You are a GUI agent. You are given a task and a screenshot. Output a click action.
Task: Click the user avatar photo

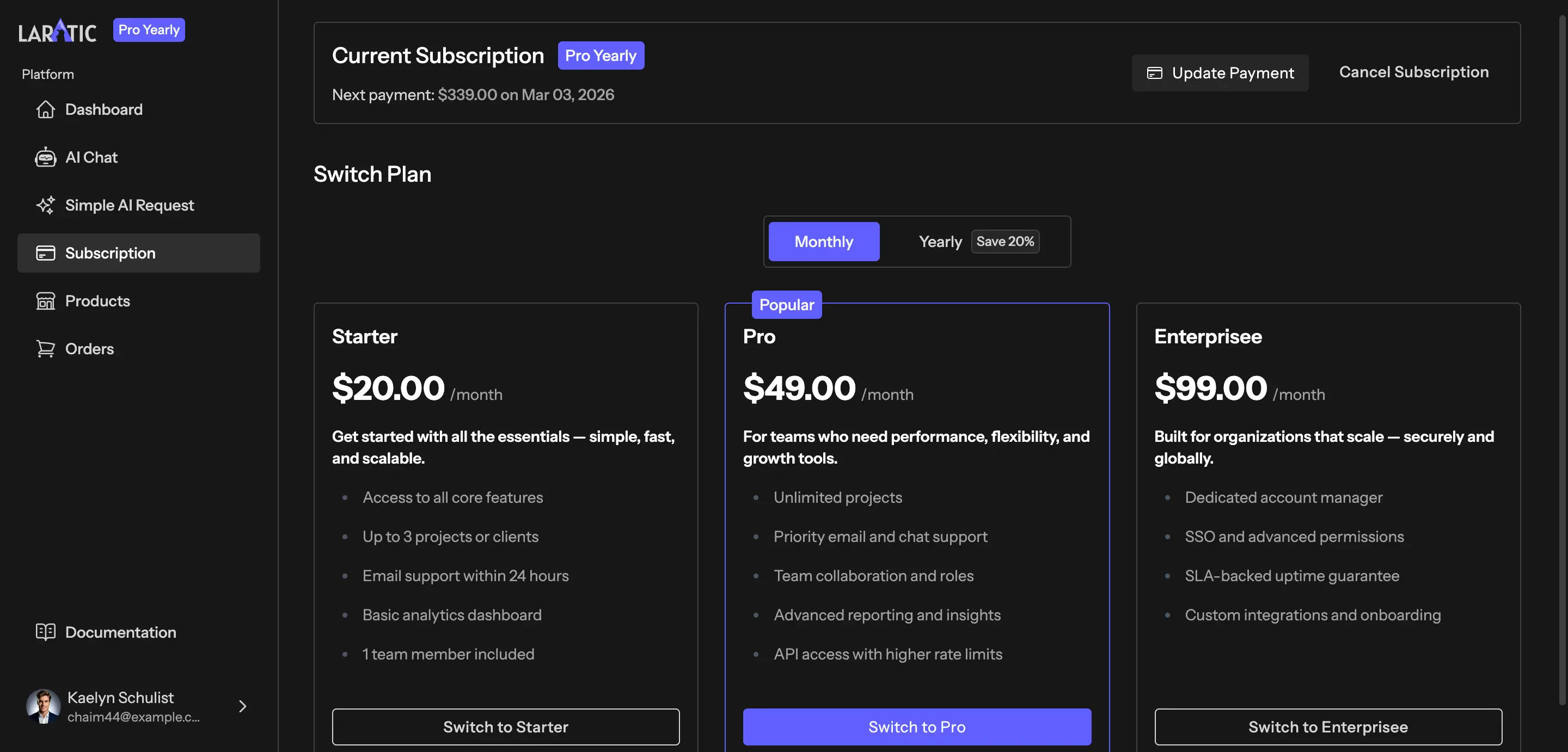[x=42, y=706]
